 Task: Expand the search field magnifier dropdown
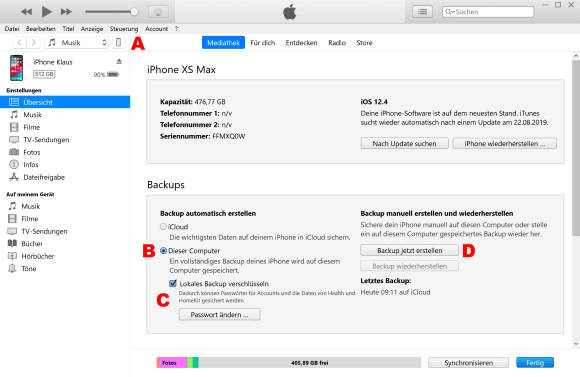pos(449,12)
